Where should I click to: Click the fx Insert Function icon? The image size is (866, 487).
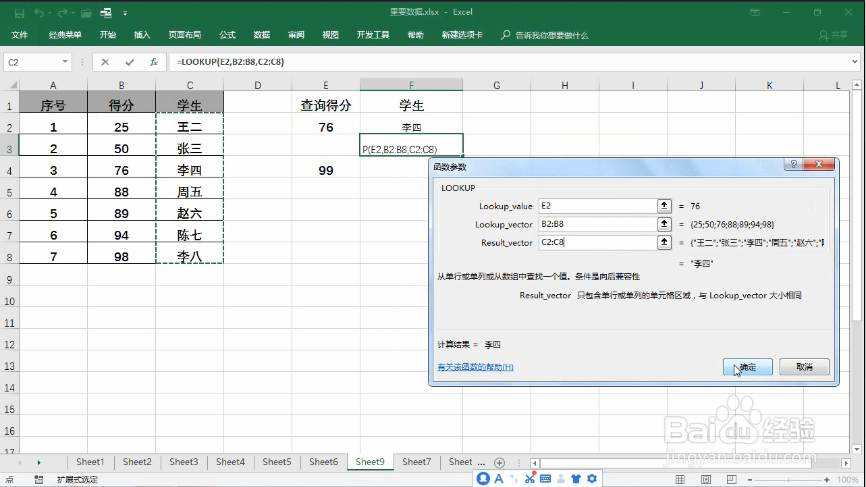[x=154, y=62]
